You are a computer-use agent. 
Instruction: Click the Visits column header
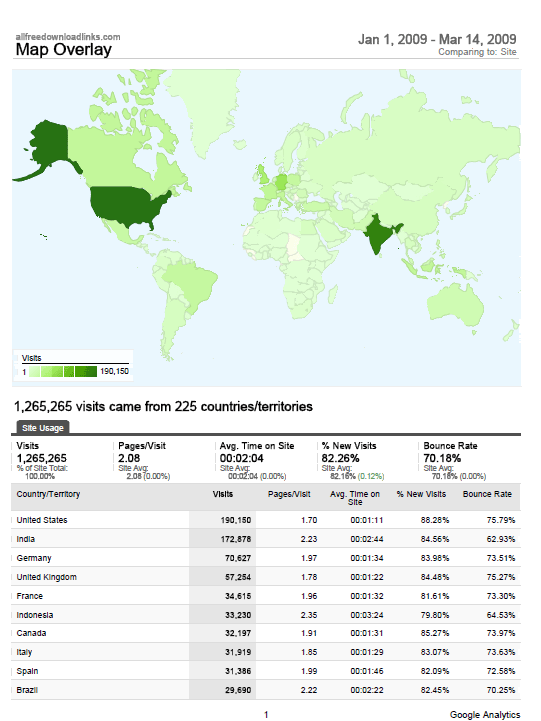(223, 494)
